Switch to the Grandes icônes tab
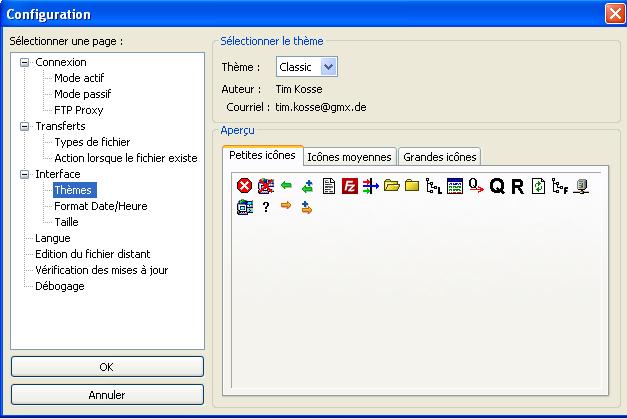 (x=439, y=156)
